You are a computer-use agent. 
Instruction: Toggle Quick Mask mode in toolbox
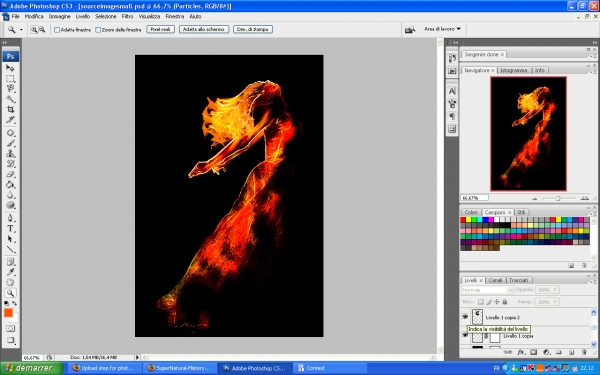(10, 329)
